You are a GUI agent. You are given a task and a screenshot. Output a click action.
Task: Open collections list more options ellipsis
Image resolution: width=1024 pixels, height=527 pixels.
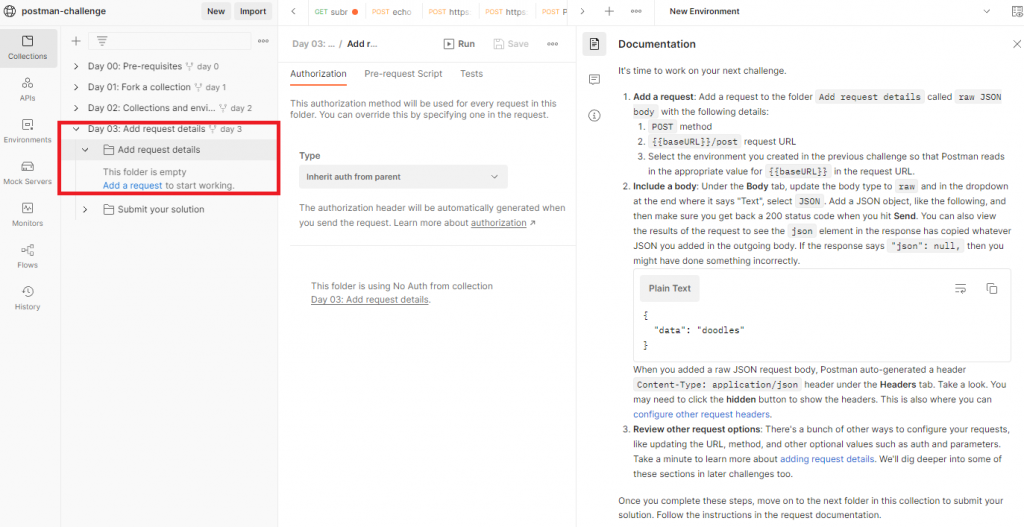click(x=263, y=41)
